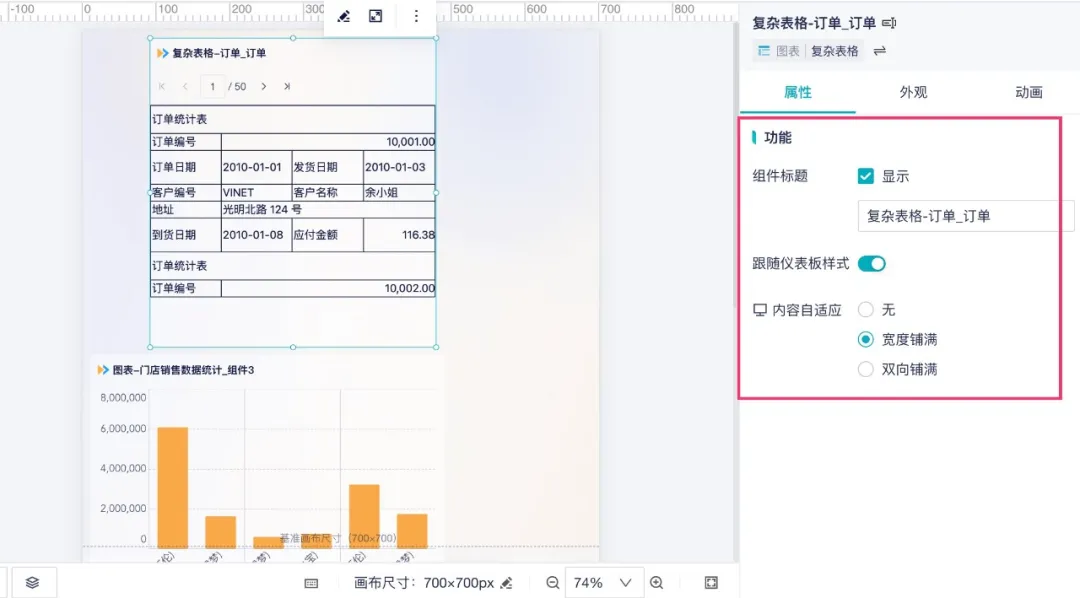The image size is (1080, 598).
Task: Click the rename icon beside the component title
Action: click(889, 23)
